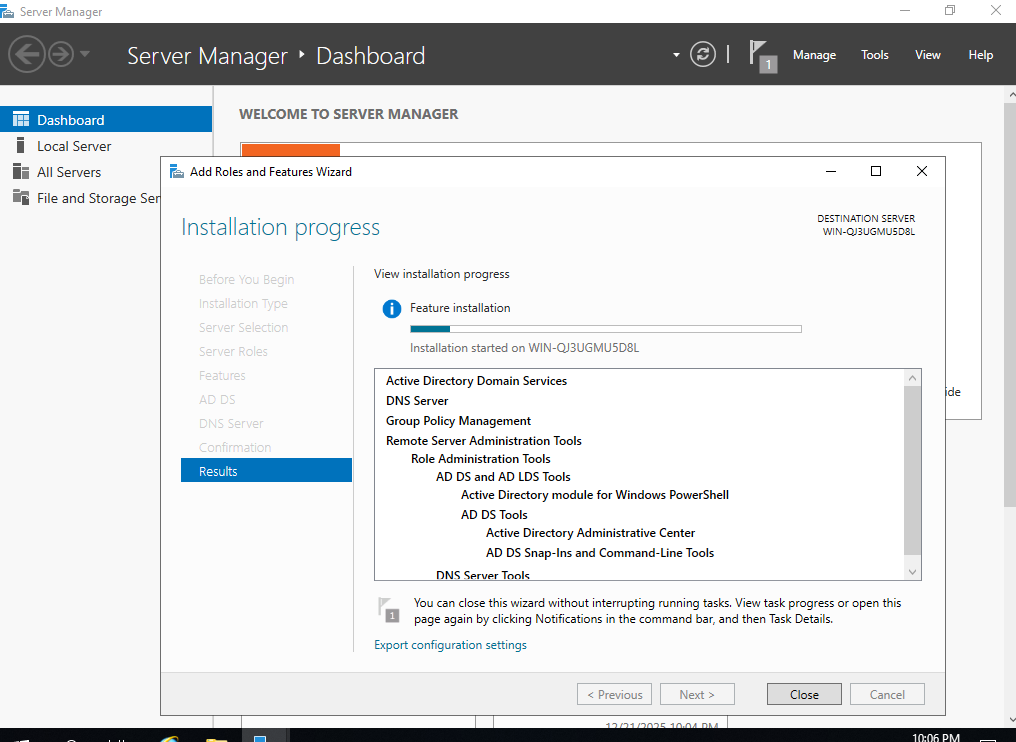Click the Server Roles wizard step
This screenshot has width=1016, height=742.
point(233,351)
